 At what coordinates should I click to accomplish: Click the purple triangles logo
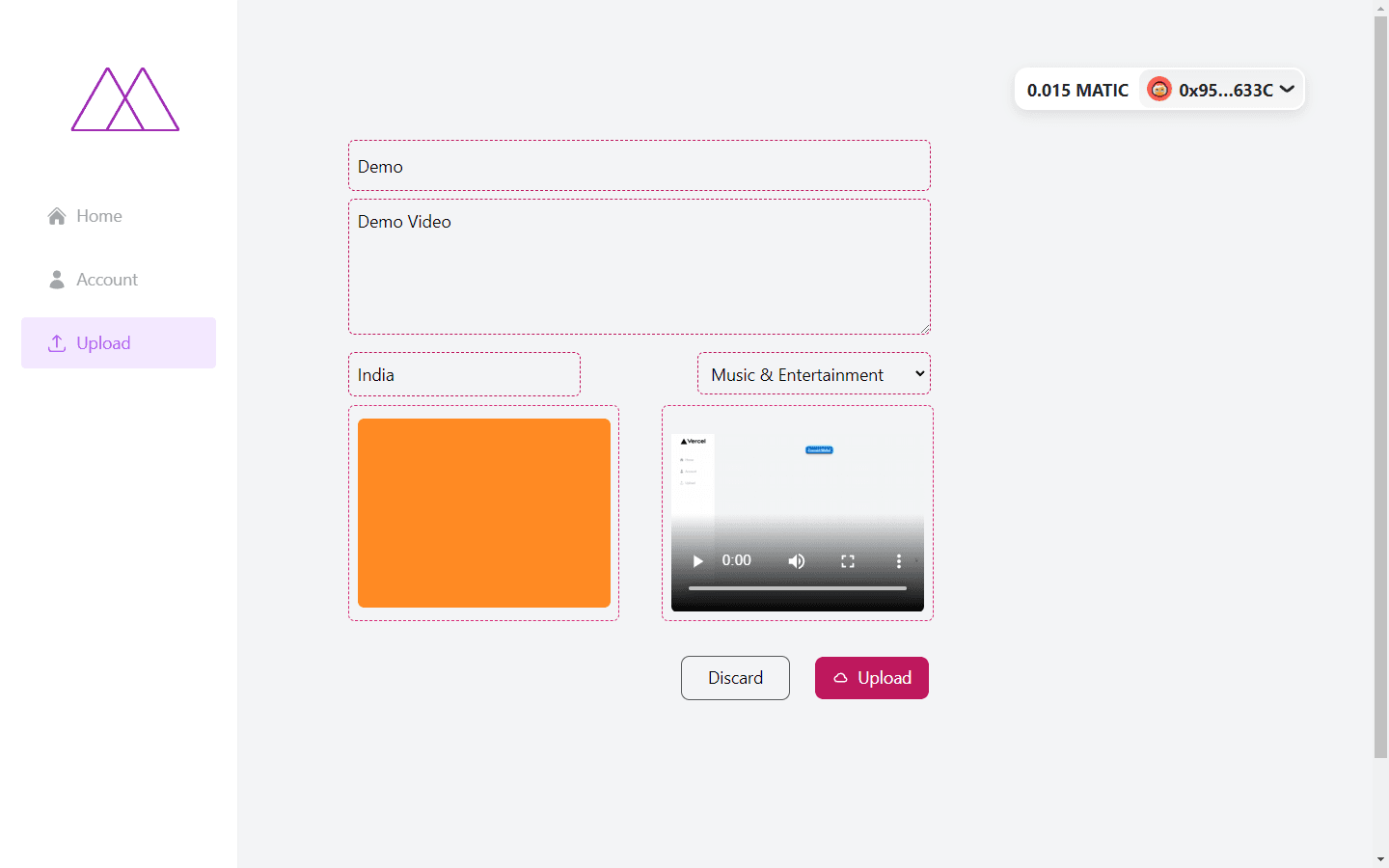[125, 99]
